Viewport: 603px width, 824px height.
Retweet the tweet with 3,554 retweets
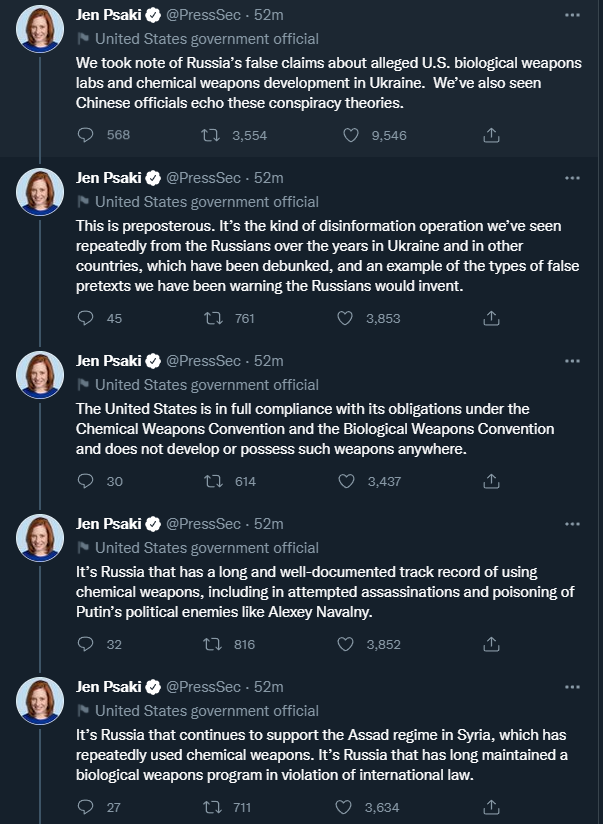[x=211, y=135]
